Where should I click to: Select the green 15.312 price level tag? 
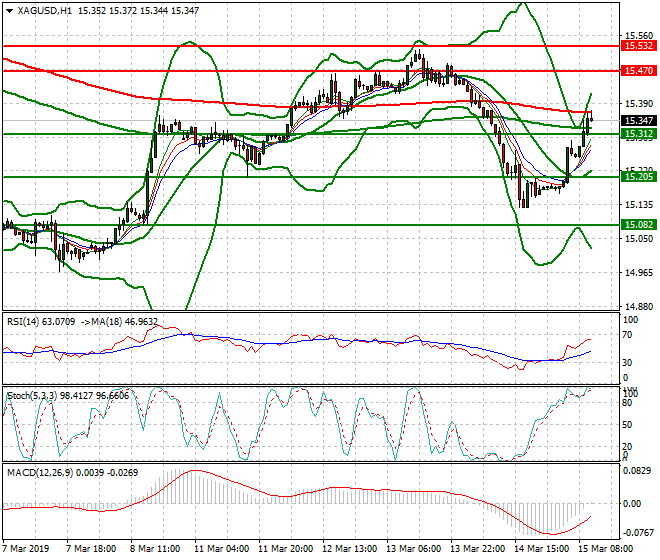tap(637, 133)
